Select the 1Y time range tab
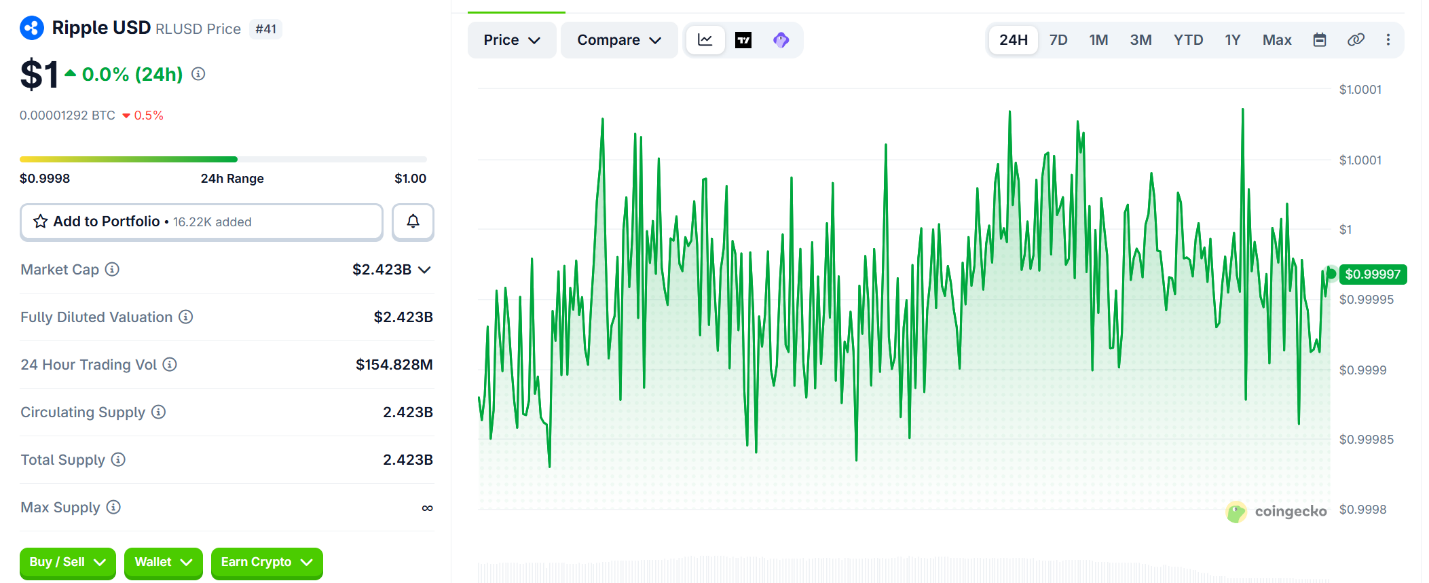 pos(1232,40)
